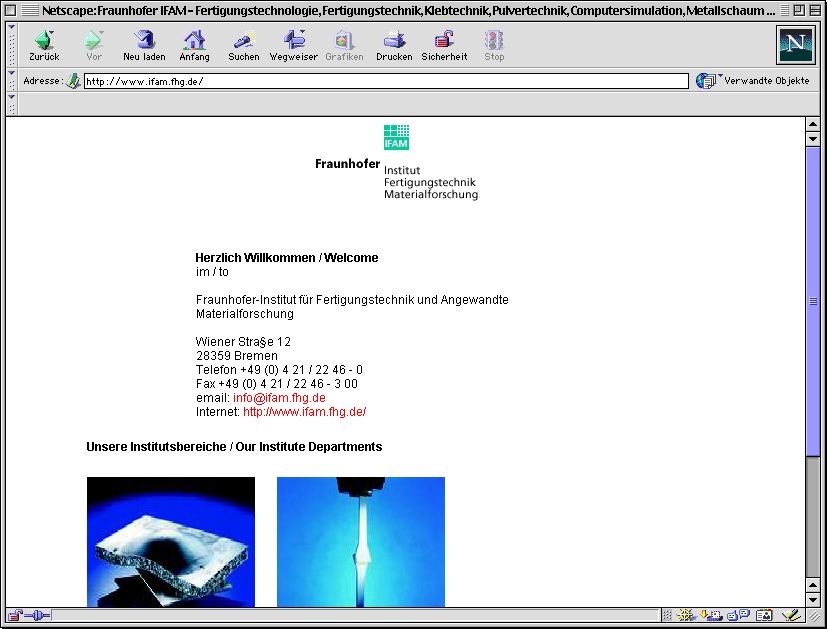The image size is (827, 629).
Task: Open the Composer pen icon
Action: tap(792, 615)
